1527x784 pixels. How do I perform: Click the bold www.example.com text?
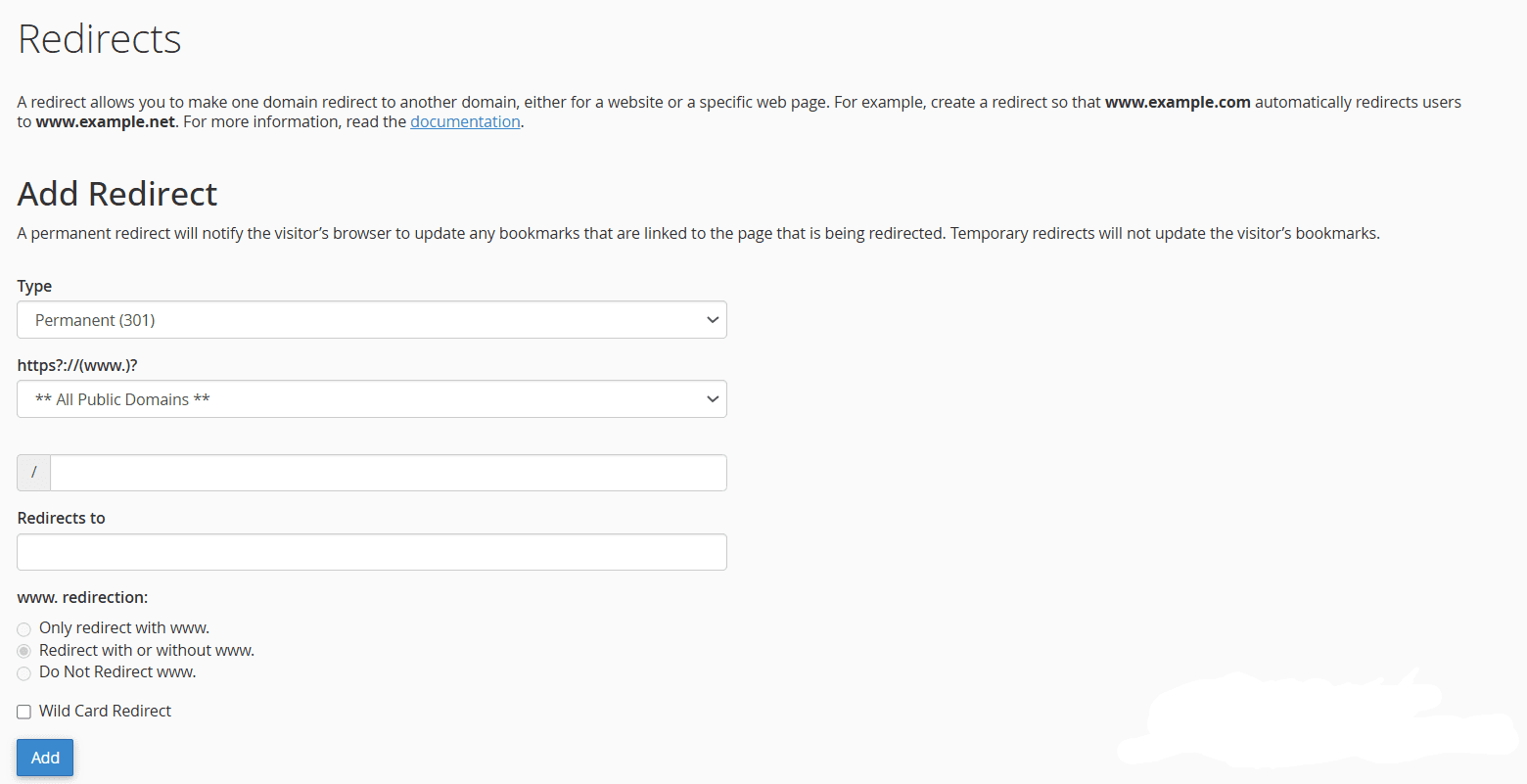[x=1178, y=103]
